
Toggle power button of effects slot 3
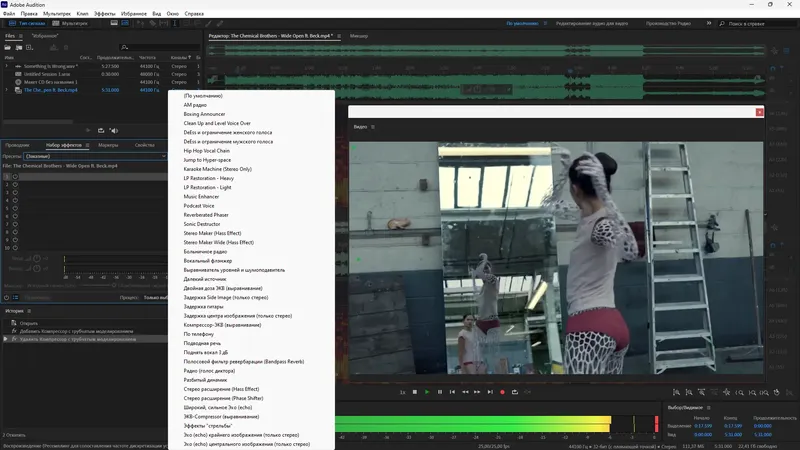[15, 192]
